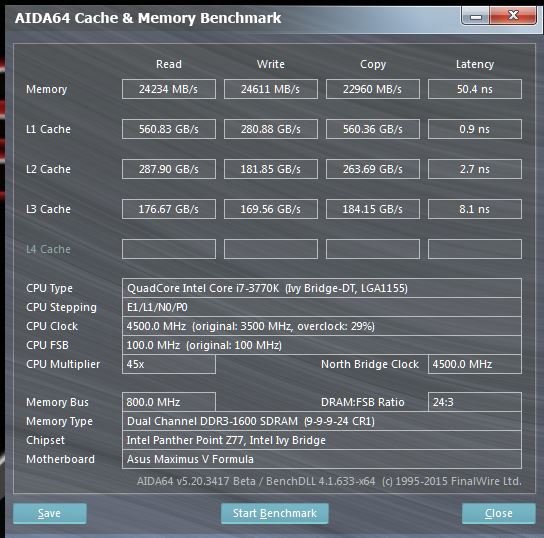Click Motherboard value Asus Maximus V Formula

click(322, 459)
